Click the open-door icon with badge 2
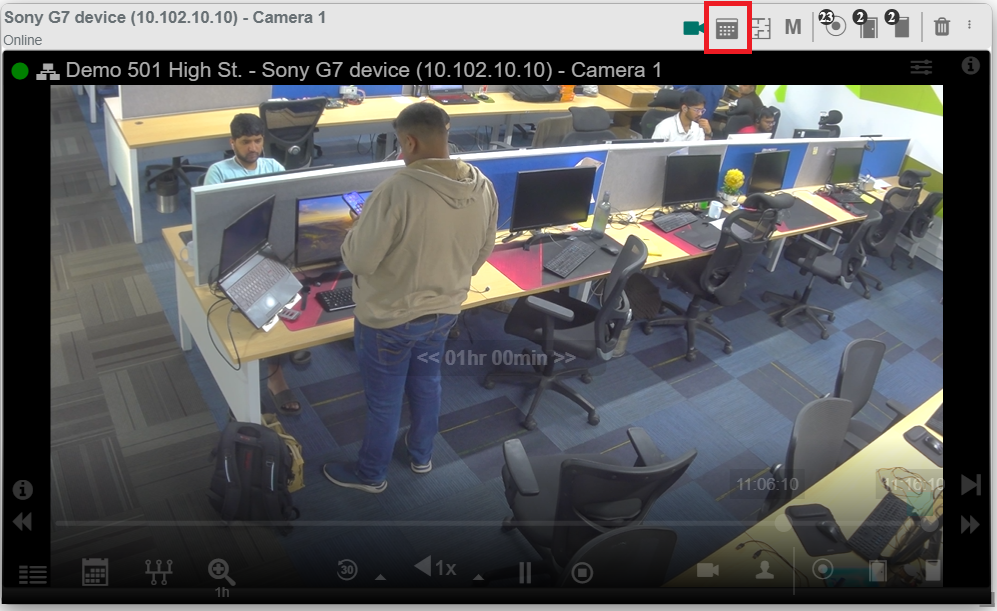The image size is (997, 611). (x=866, y=27)
